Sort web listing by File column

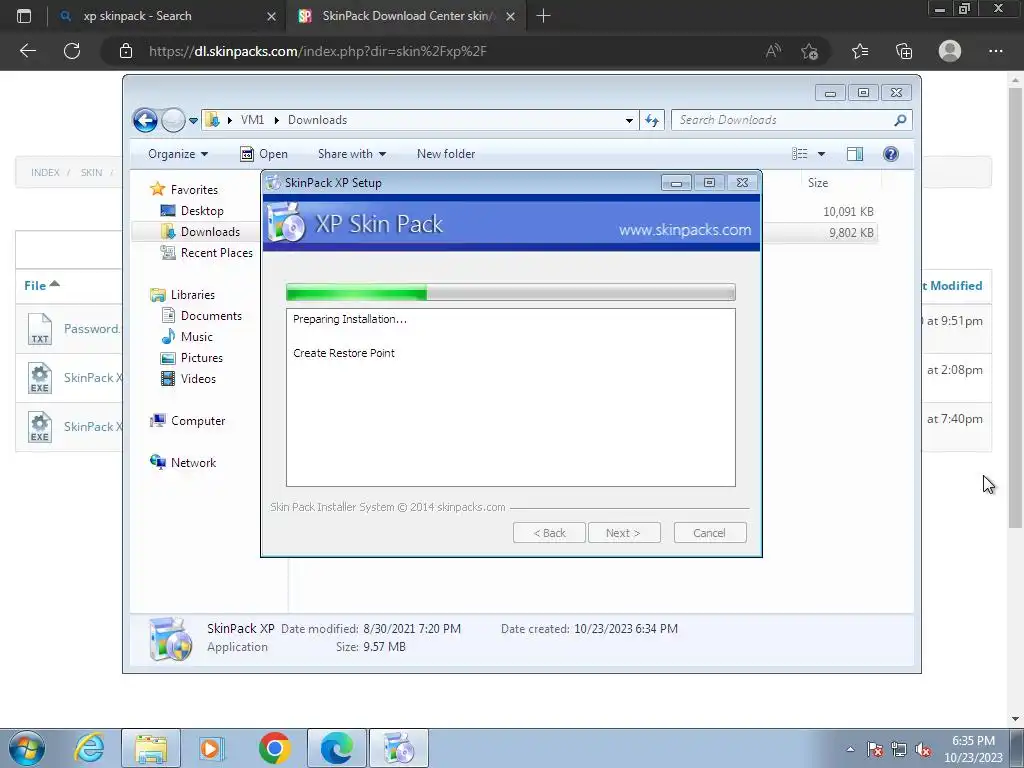click(41, 285)
